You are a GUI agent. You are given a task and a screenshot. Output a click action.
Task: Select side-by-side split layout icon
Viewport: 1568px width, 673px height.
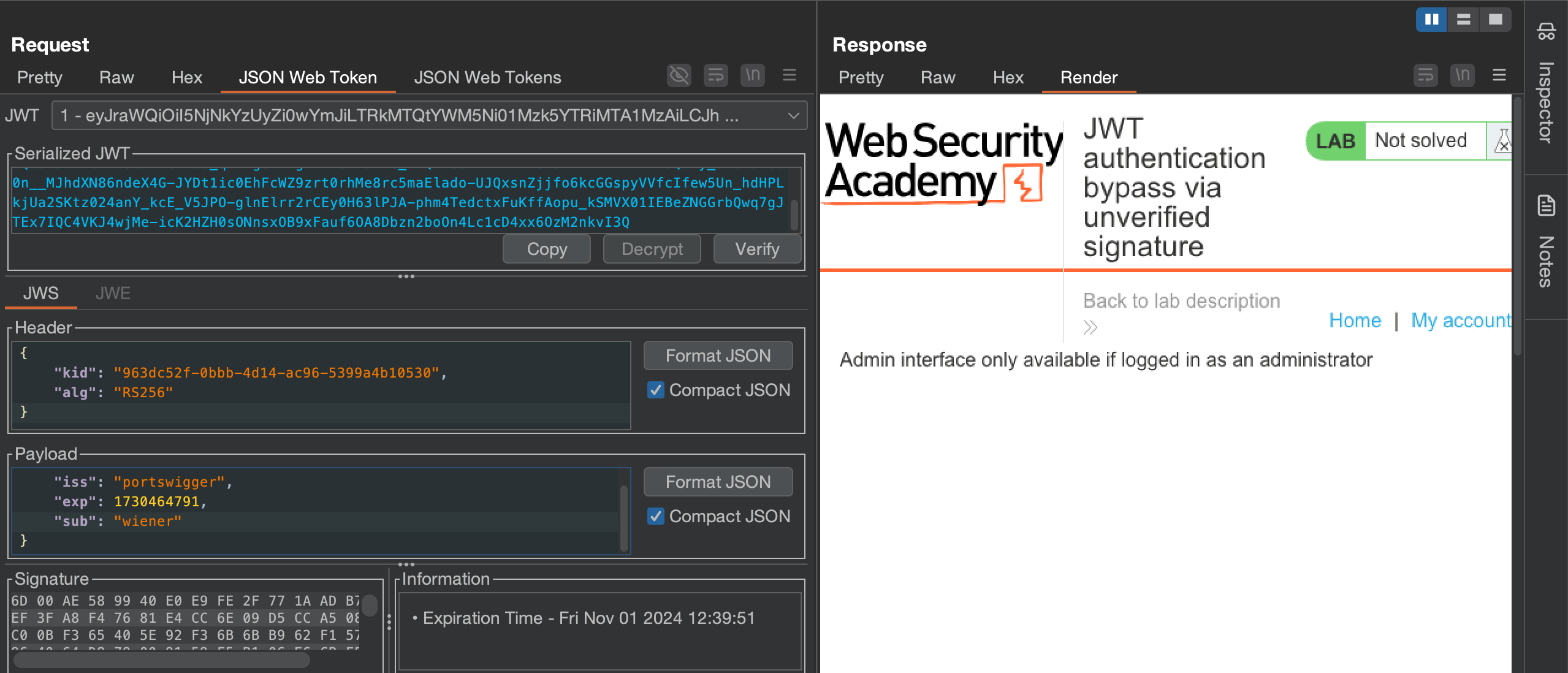click(x=1431, y=20)
